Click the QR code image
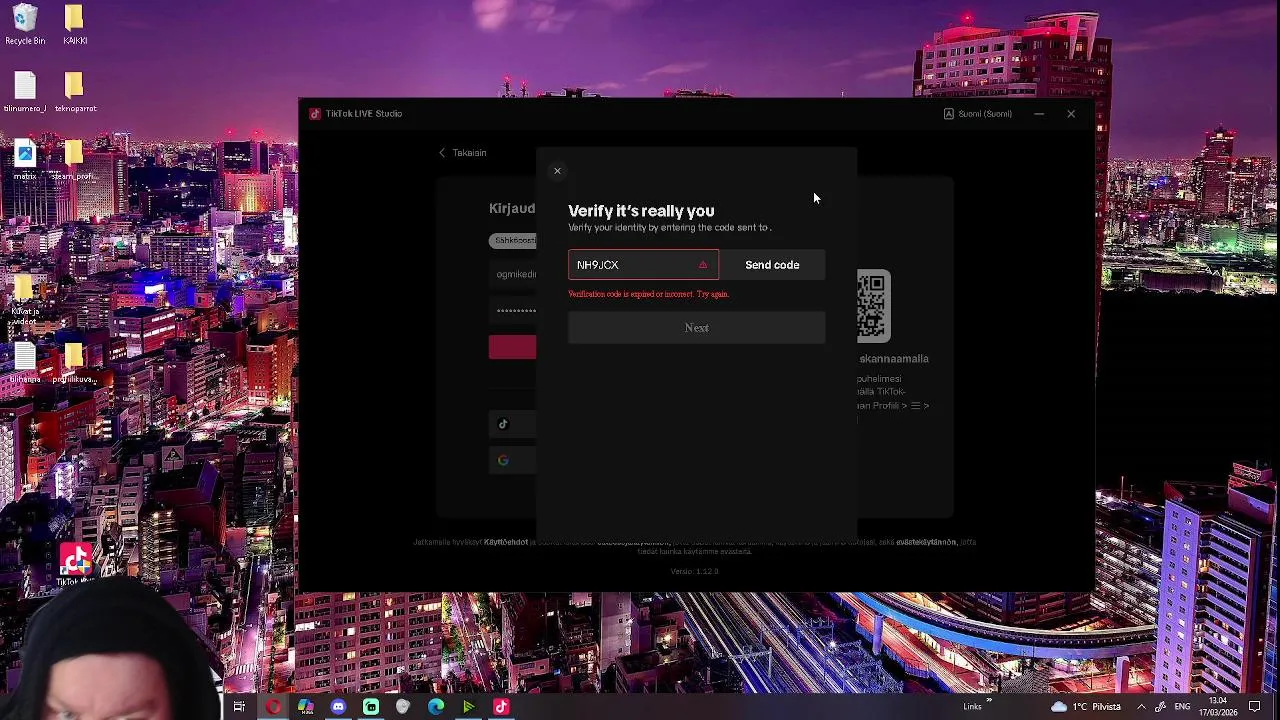Screen dimensions: 1280x720 click(873, 306)
